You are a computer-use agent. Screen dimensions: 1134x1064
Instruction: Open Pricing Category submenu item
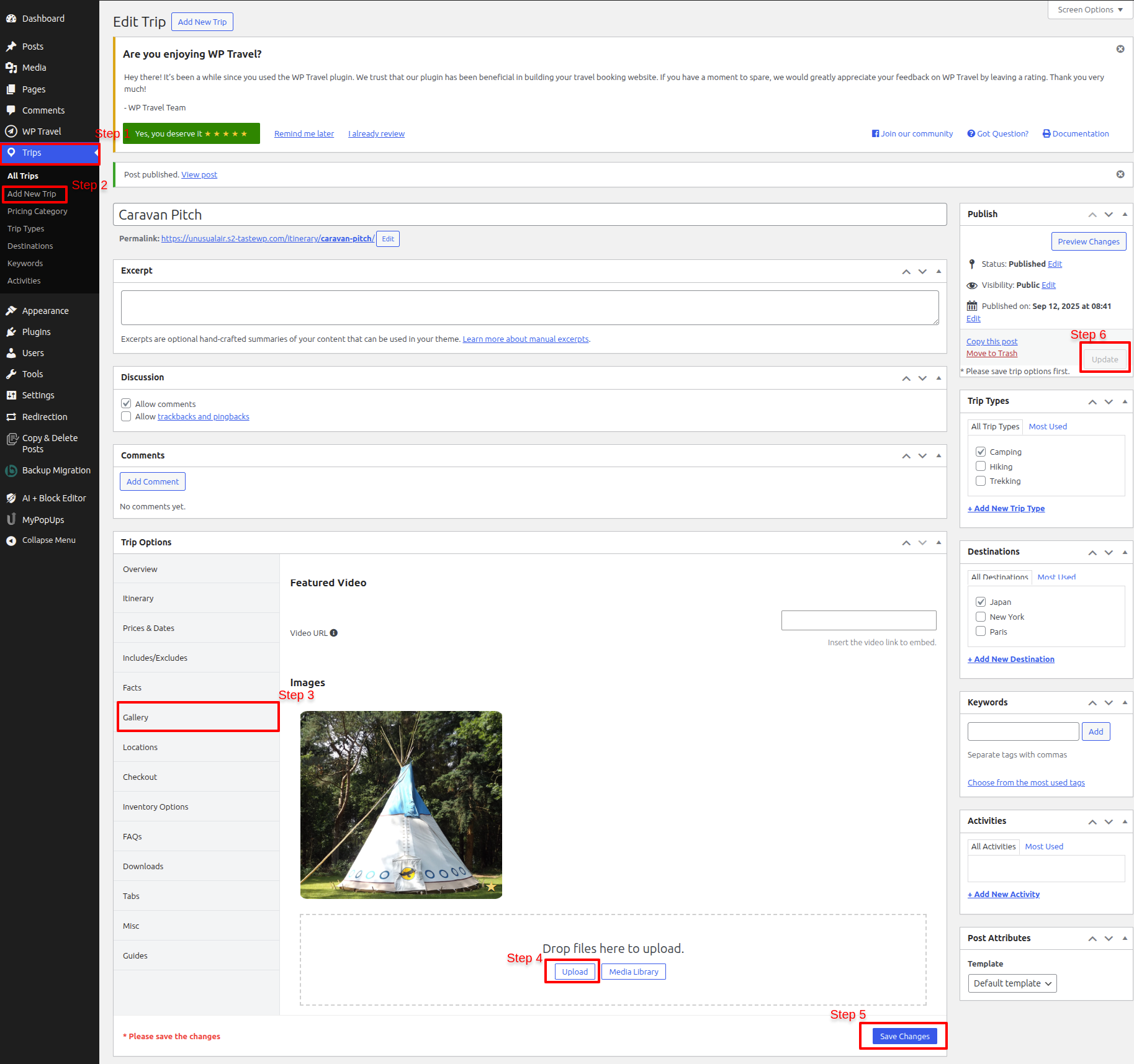37,212
